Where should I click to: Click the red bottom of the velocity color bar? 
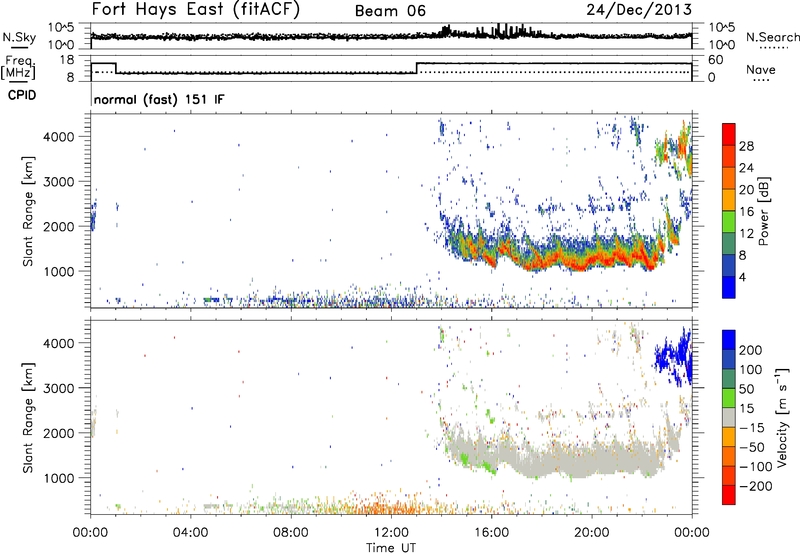click(729, 495)
